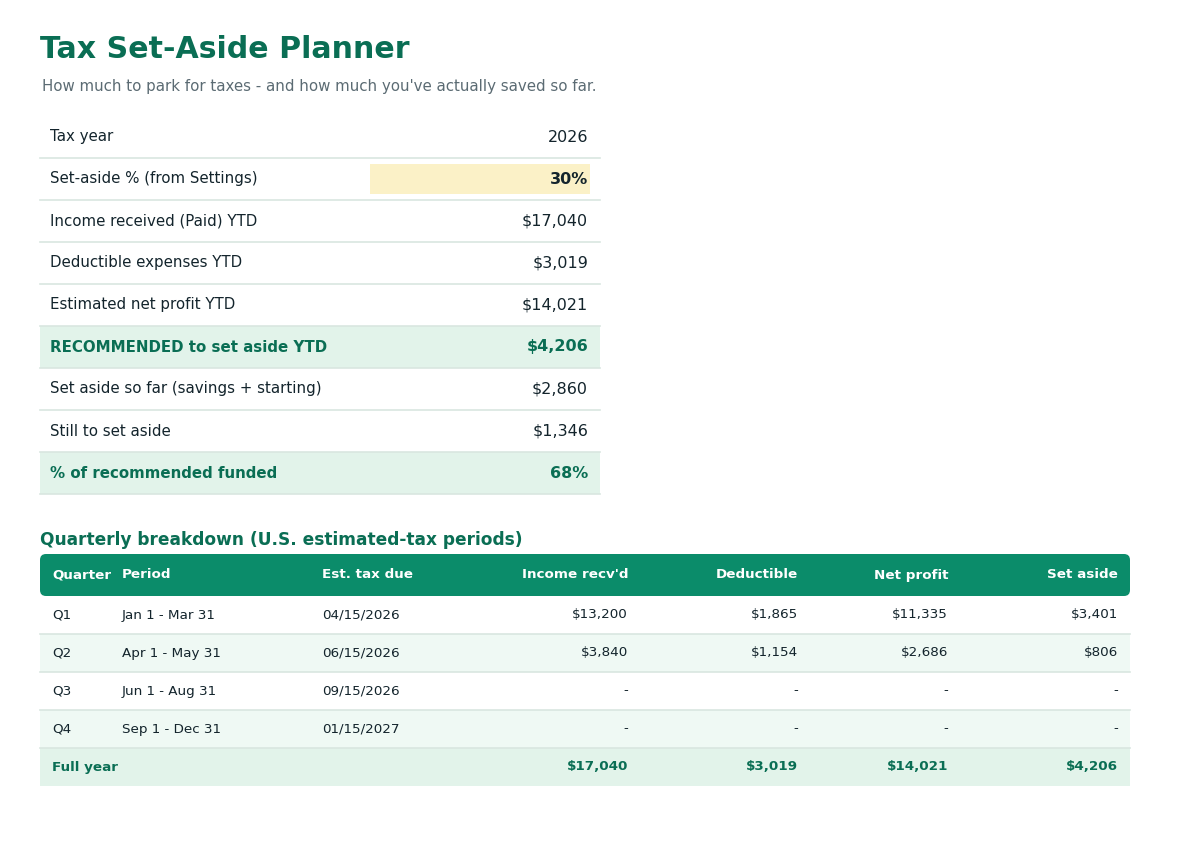This screenshot has height=860, width=1190.
Task: Click the Estimated net profit YTD value $14,021
Action: [x=554, y=304]
